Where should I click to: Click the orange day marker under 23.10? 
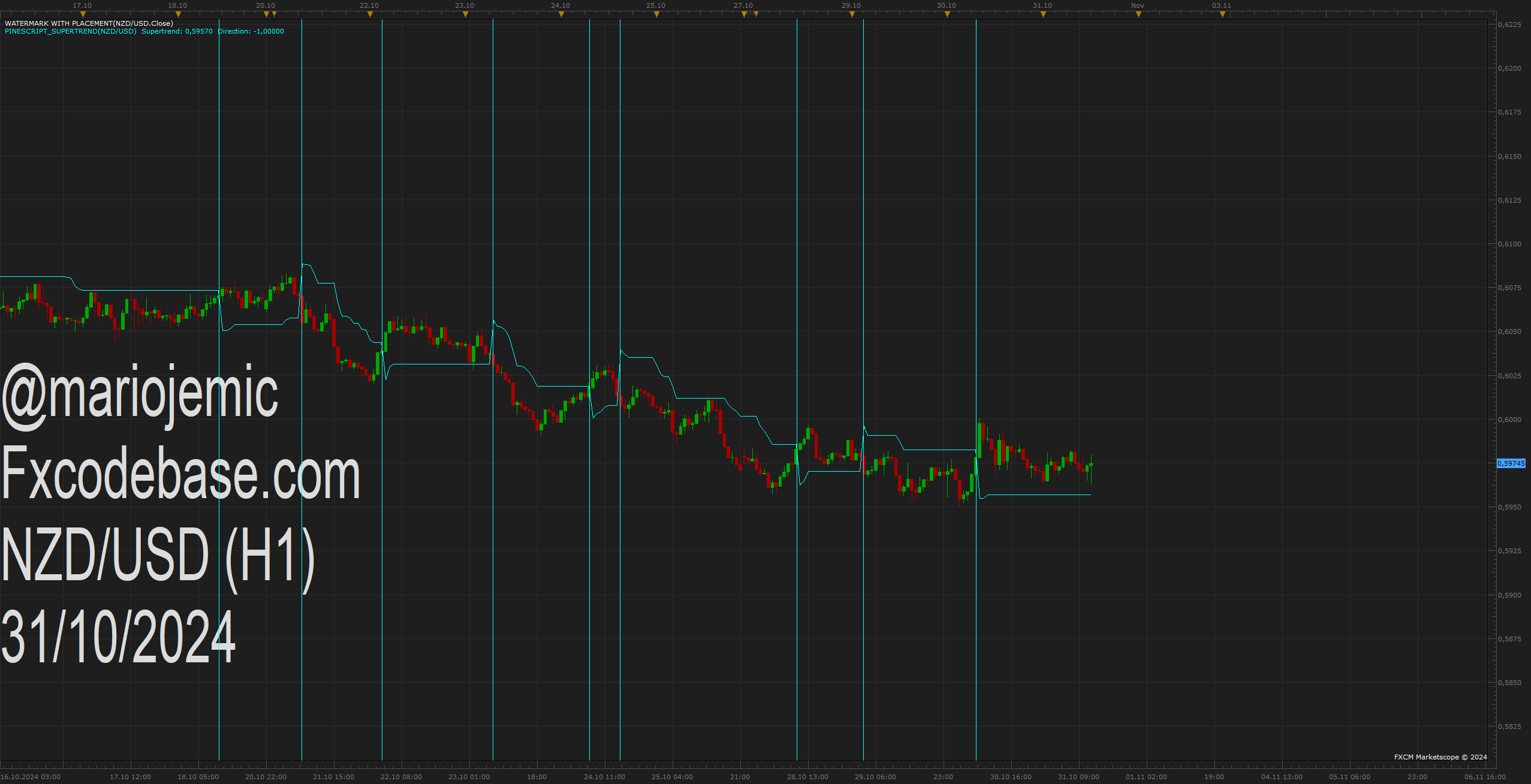click(465, 14)
